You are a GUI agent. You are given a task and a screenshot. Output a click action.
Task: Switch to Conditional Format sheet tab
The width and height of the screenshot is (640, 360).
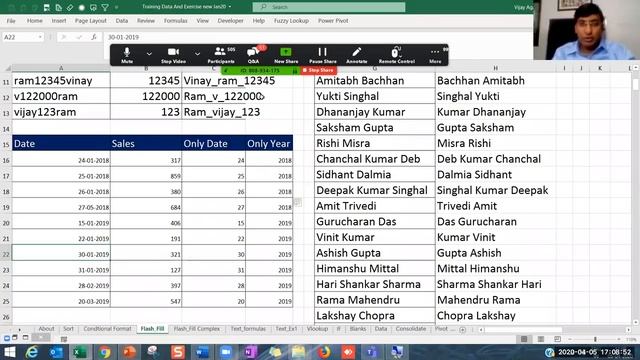107,329
